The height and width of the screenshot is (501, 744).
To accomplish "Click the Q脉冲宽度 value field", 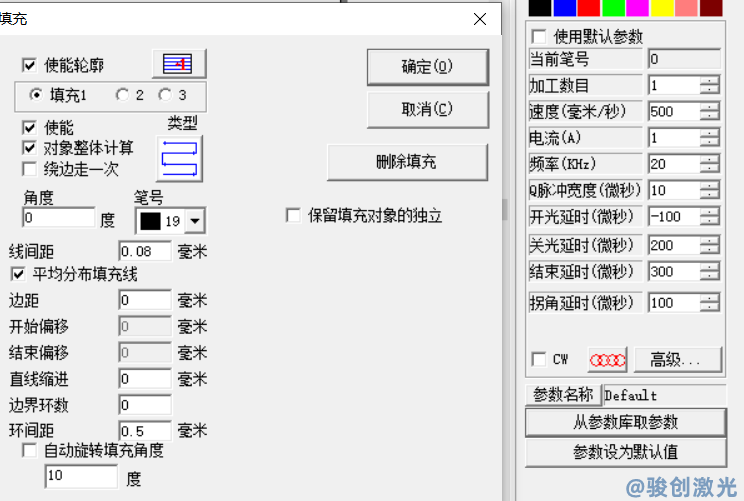I will click(x=674, y=190).
